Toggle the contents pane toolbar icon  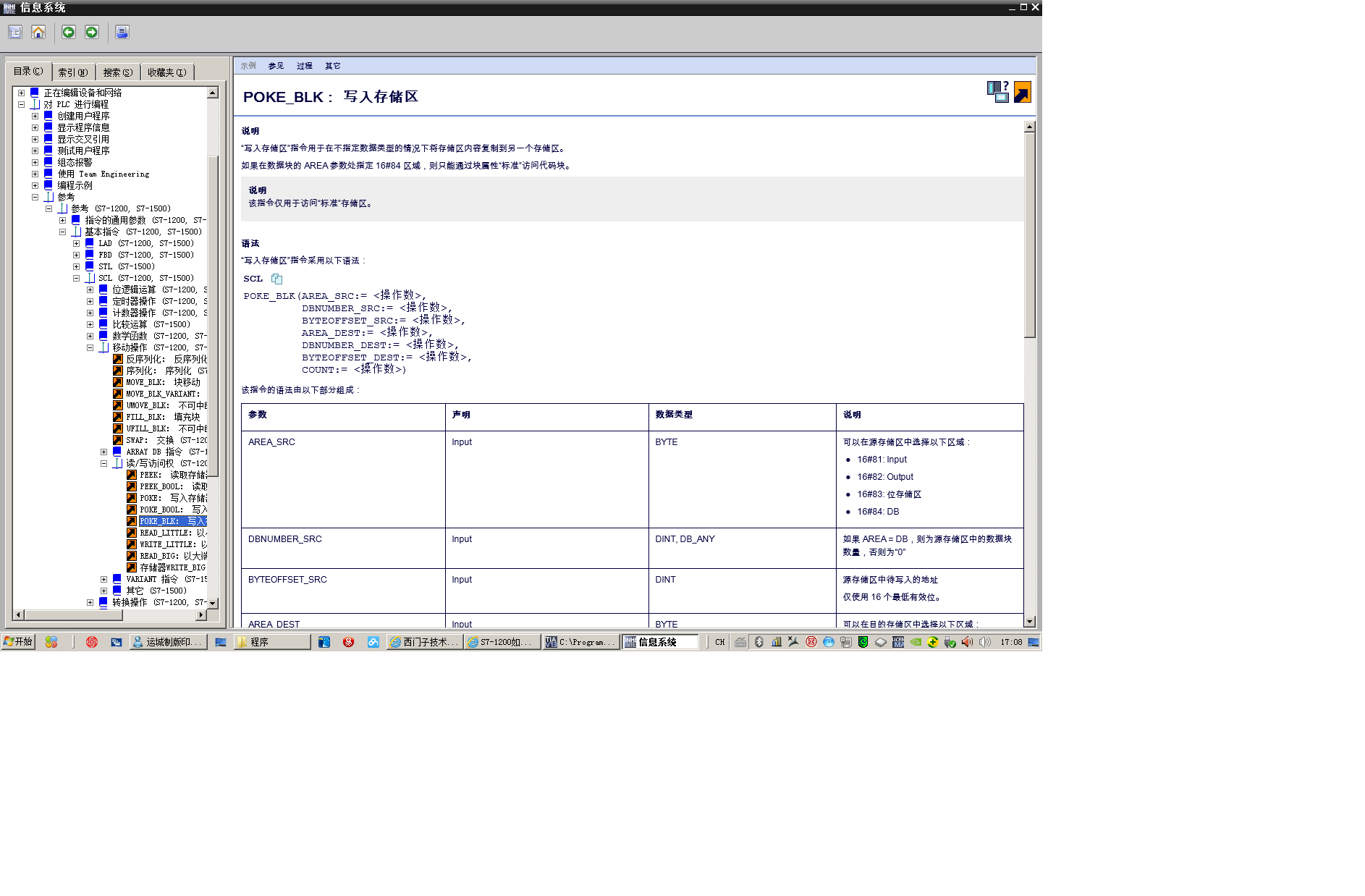pos(15,33)
